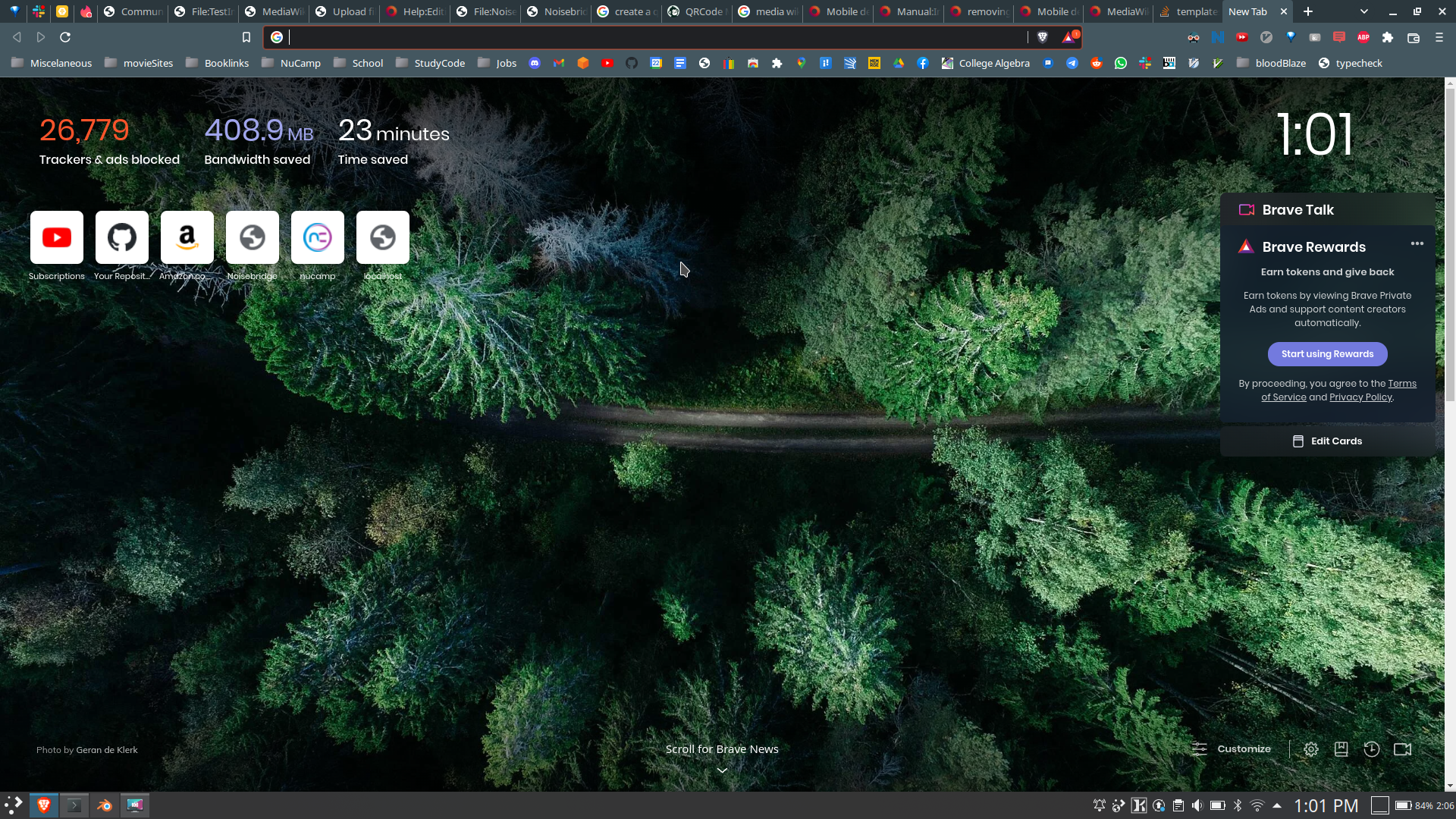Focus the address bar input field

click(652, 37)
